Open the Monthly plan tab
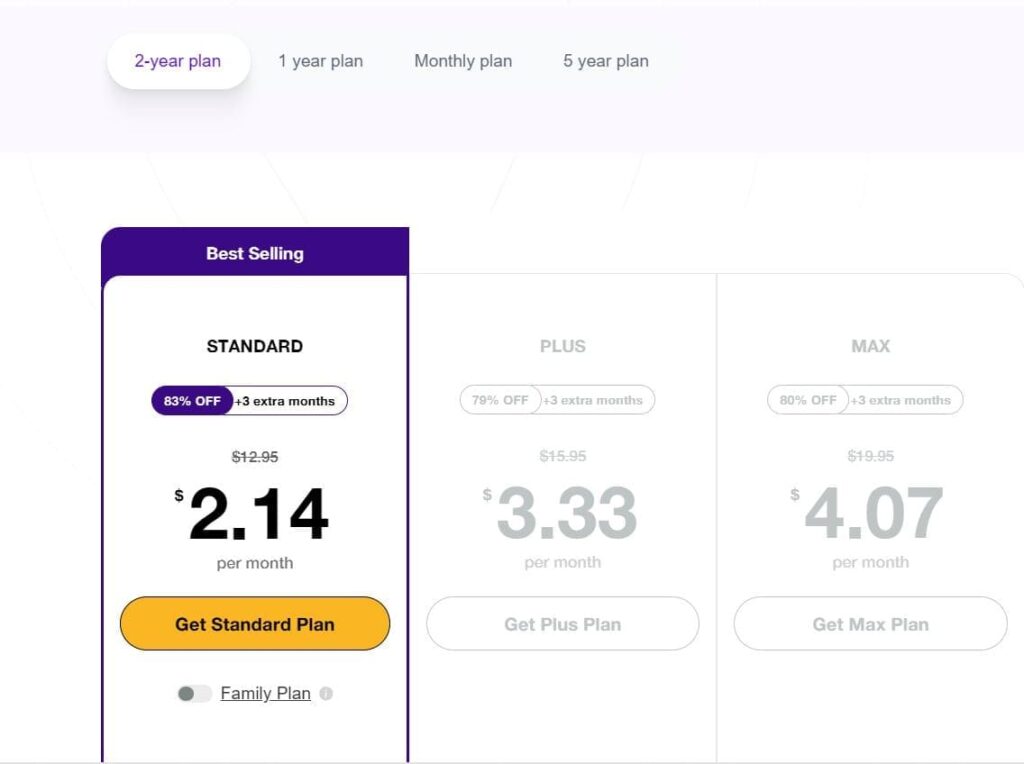This screenshot has width=1024, height=764. (463, 61)
